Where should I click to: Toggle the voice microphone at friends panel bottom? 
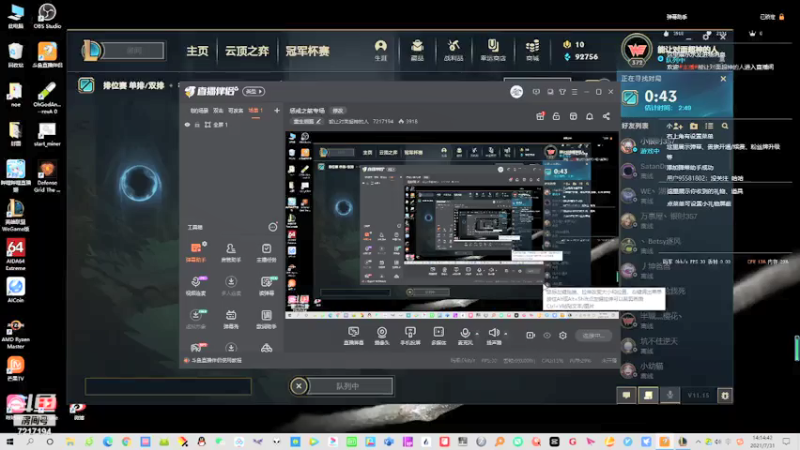[670, 395]
